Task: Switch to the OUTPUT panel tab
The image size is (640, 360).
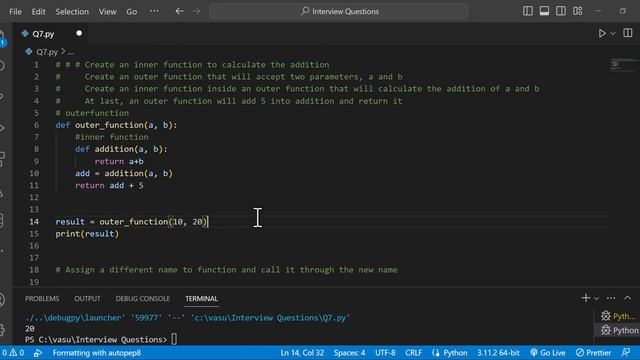Action: coord(87,298)
